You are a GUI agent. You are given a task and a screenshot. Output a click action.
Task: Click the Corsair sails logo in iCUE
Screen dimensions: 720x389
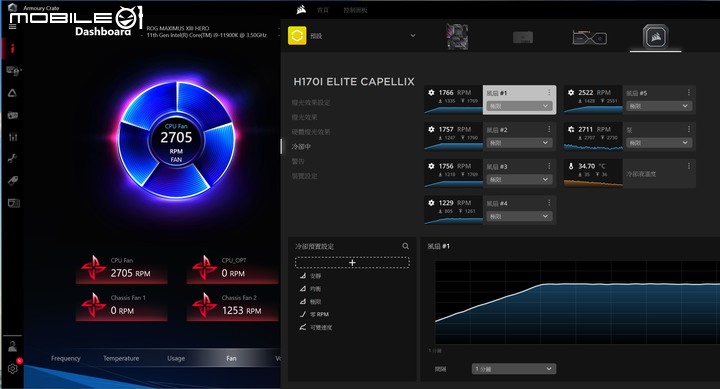click(x=301, y=10)
